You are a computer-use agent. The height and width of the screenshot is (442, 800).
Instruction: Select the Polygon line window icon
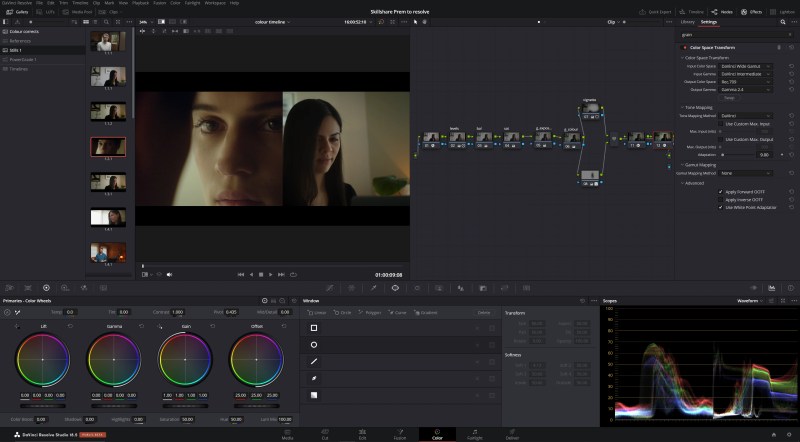coord(314,361)
